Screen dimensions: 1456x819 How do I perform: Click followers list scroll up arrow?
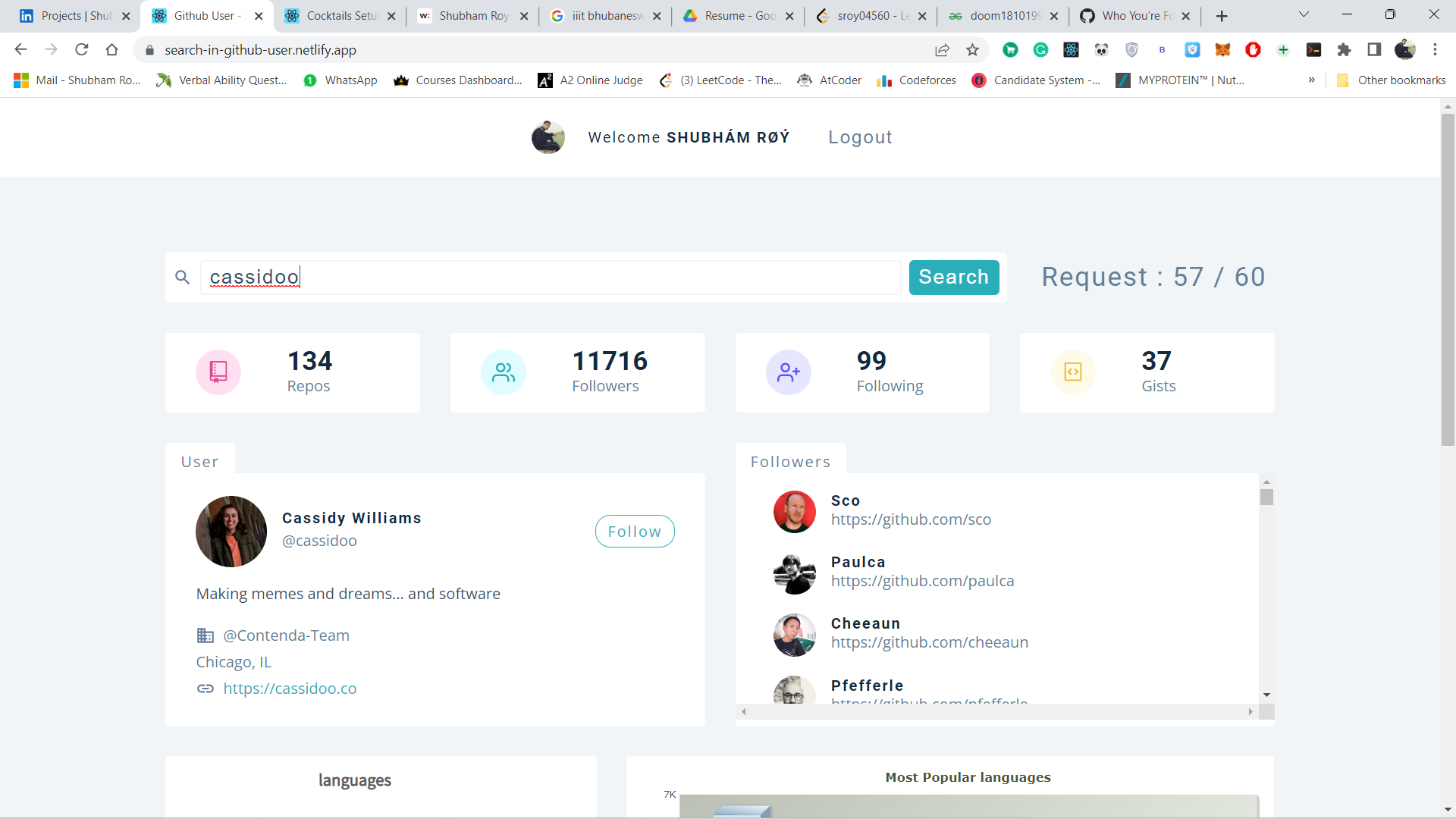click(x=1266, y=482)
